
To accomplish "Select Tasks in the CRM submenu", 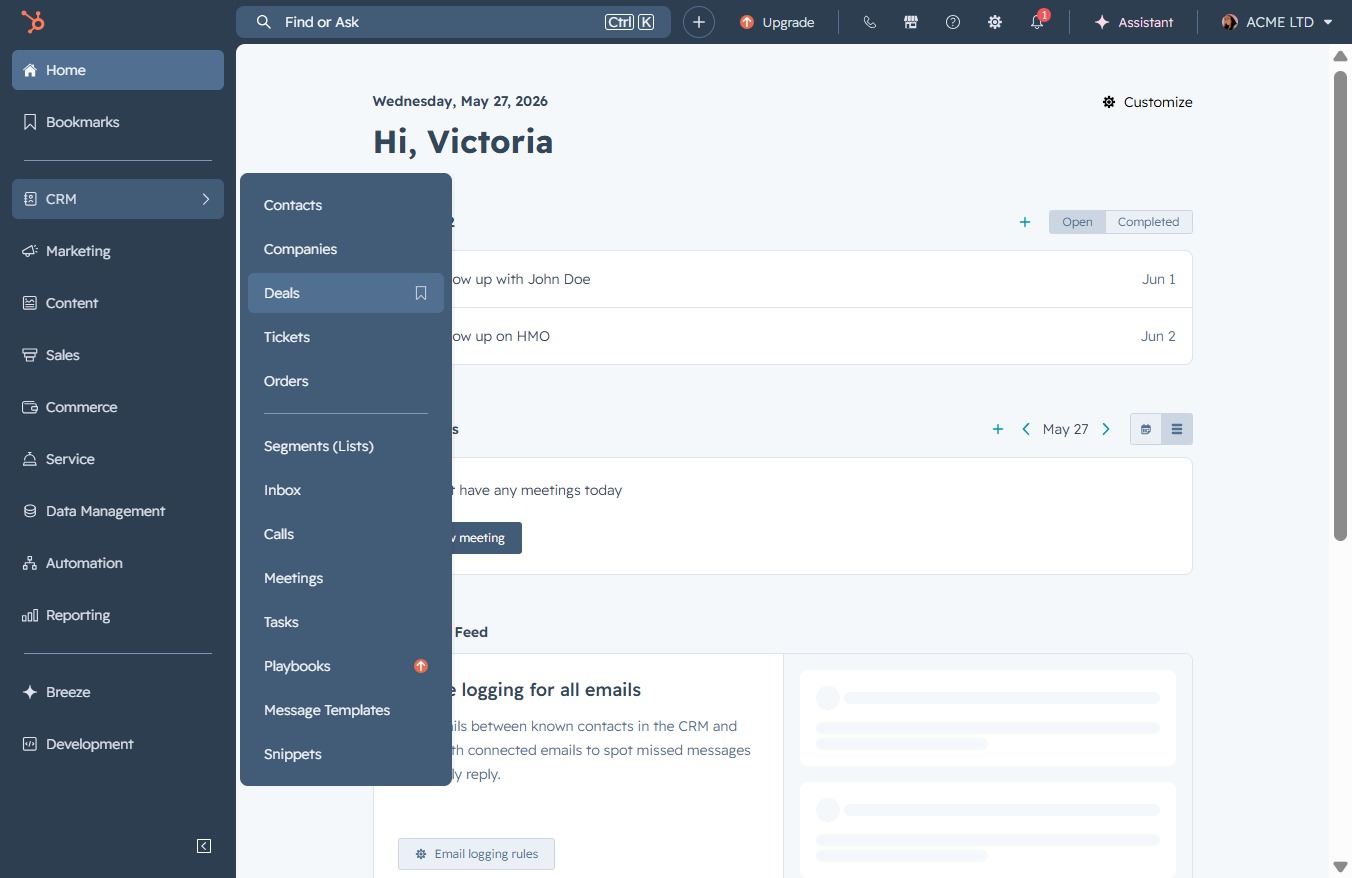I will pyautogui.click(x=346, y=622).
